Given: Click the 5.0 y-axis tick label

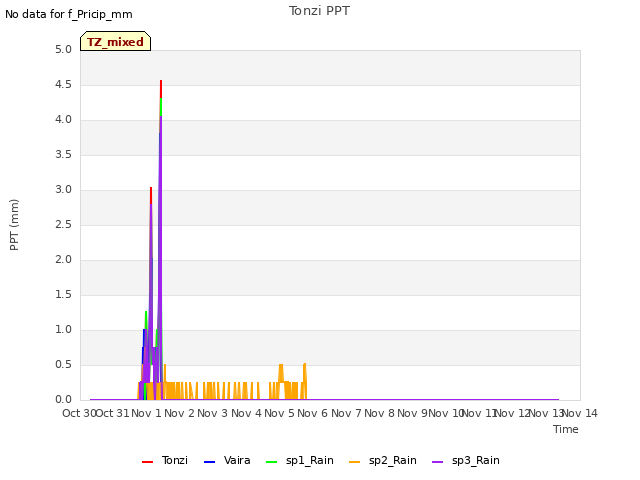Looking at the screenshot, I should tap(63, 50).
